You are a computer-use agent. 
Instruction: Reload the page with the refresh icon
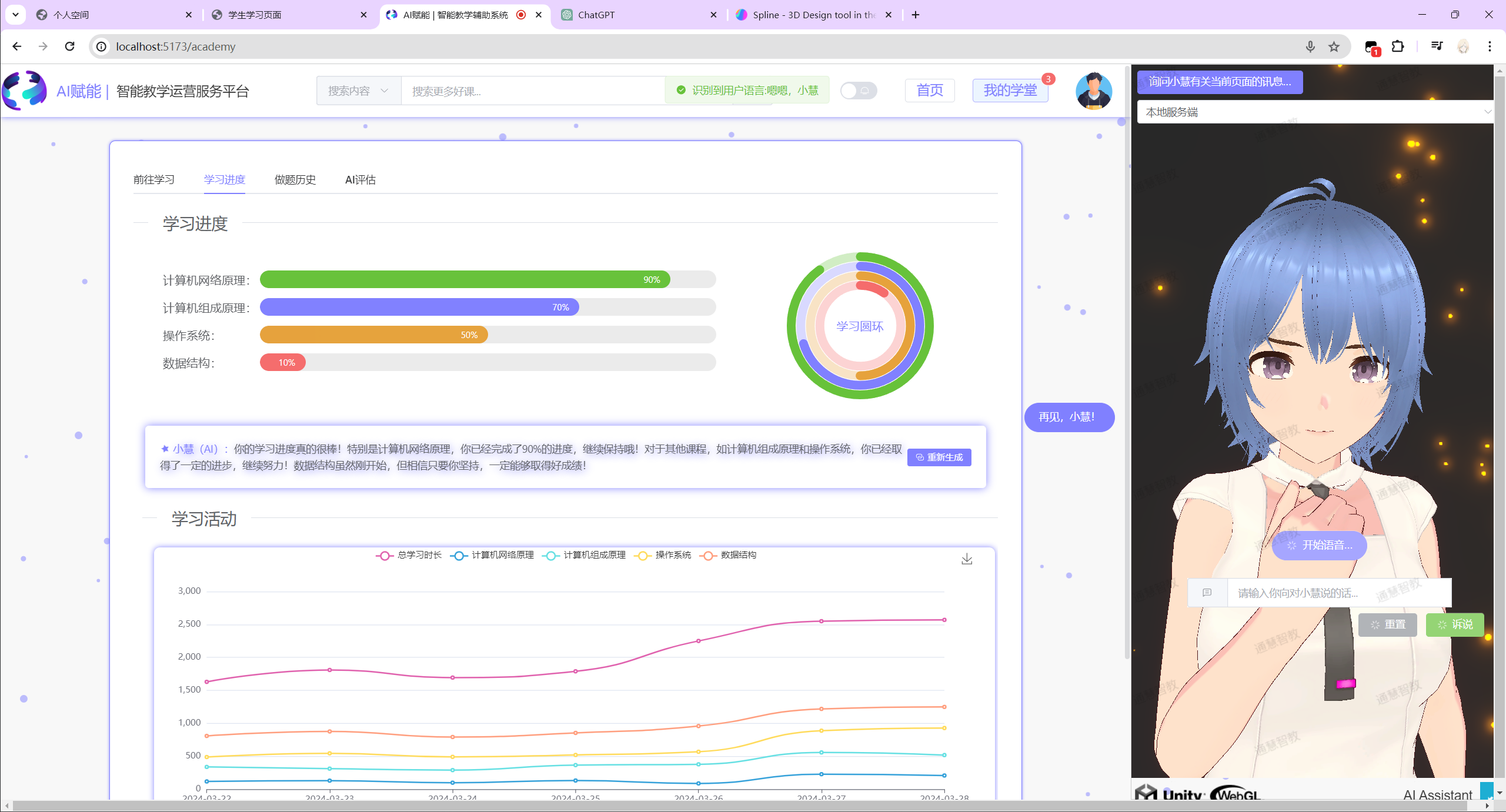pos(70,46)
